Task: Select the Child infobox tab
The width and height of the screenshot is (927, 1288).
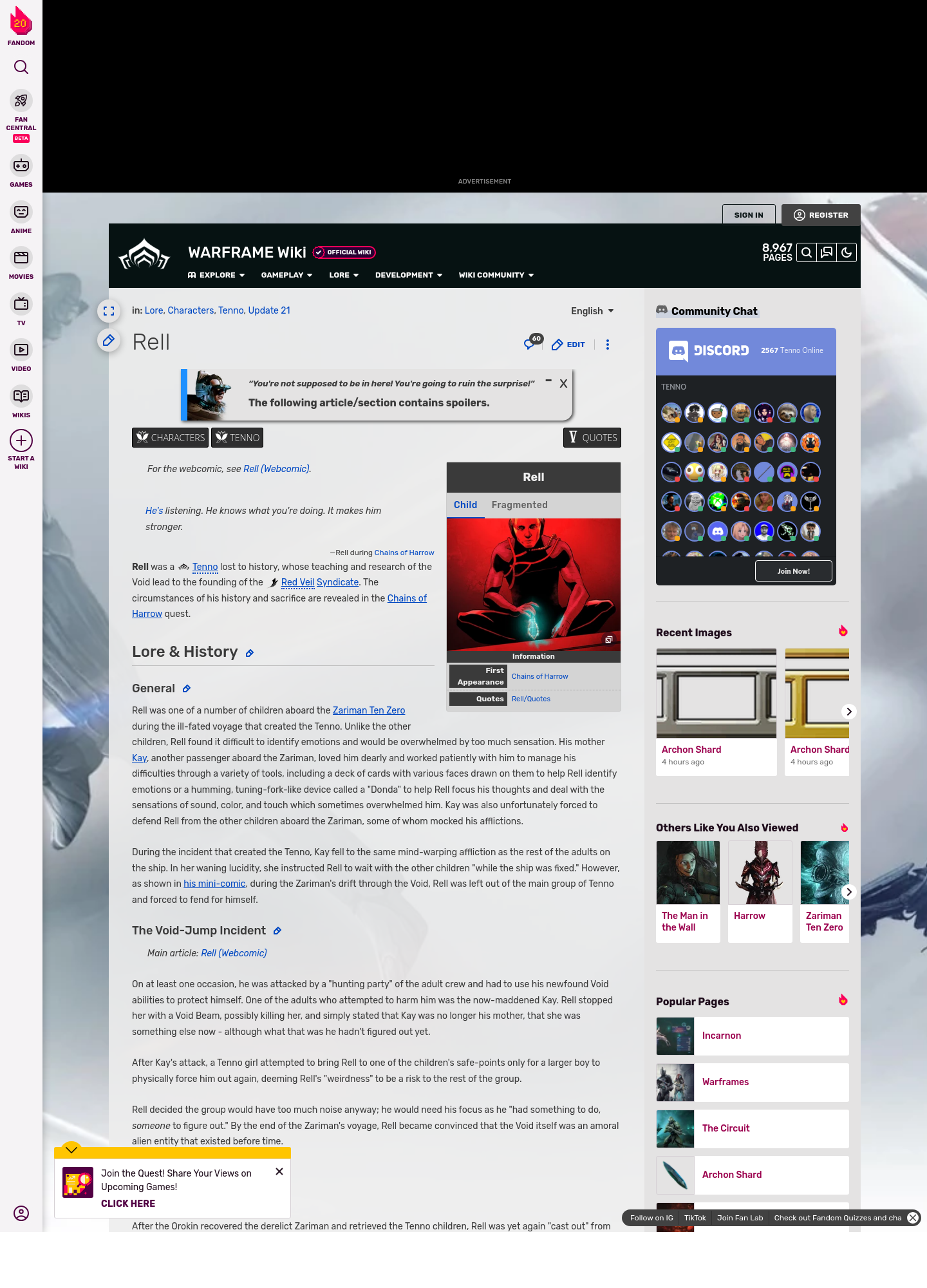Action: pyautogui.click(x=465, y=506)
